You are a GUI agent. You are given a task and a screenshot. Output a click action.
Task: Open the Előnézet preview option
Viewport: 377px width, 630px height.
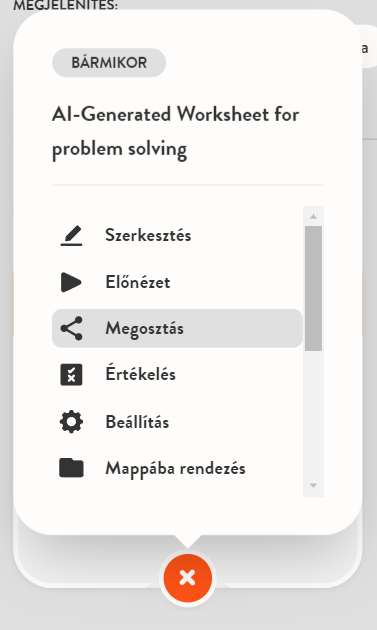point(177,282)
